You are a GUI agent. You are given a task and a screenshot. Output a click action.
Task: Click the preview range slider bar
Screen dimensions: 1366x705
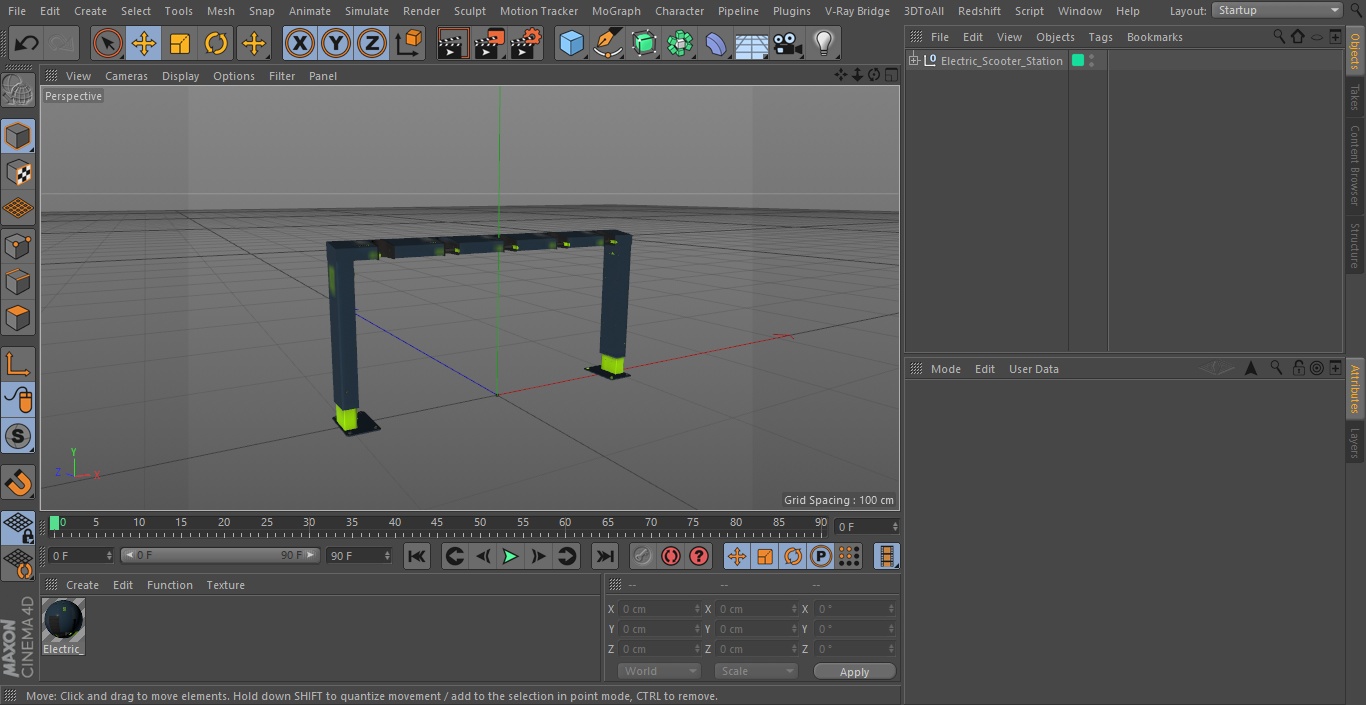(x=220, y=555)
